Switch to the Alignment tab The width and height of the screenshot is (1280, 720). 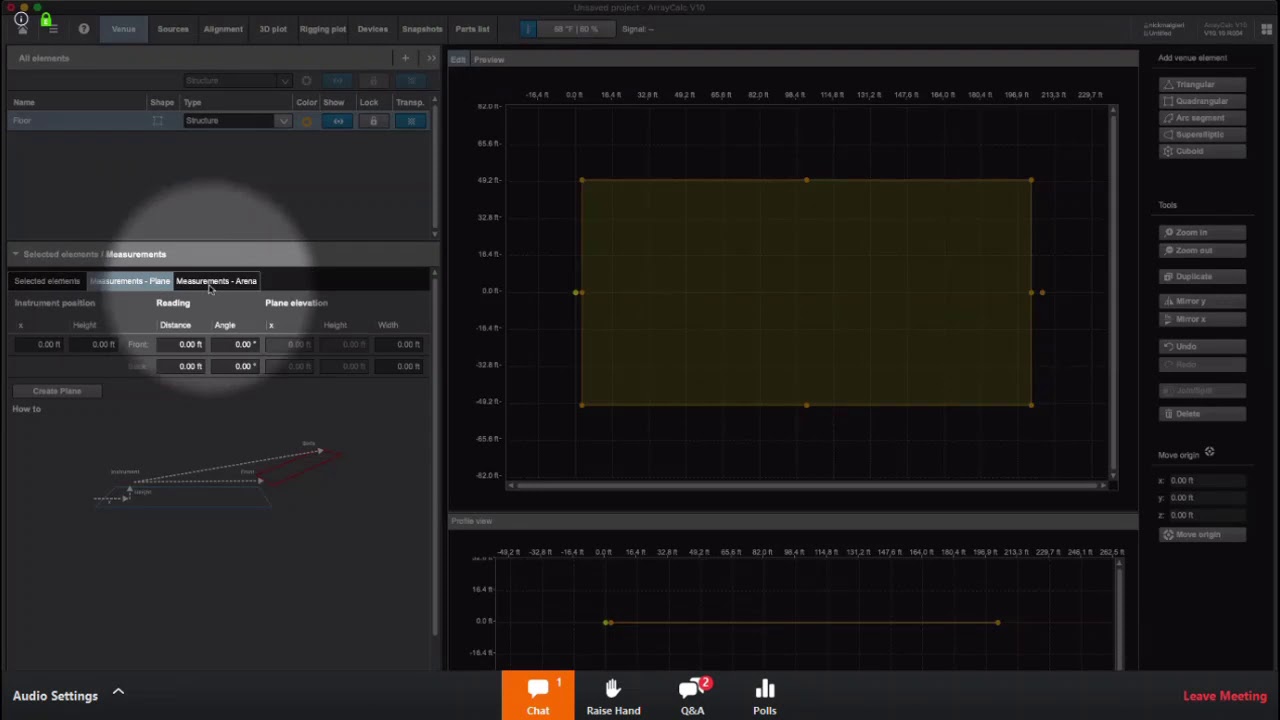(223, 29)
